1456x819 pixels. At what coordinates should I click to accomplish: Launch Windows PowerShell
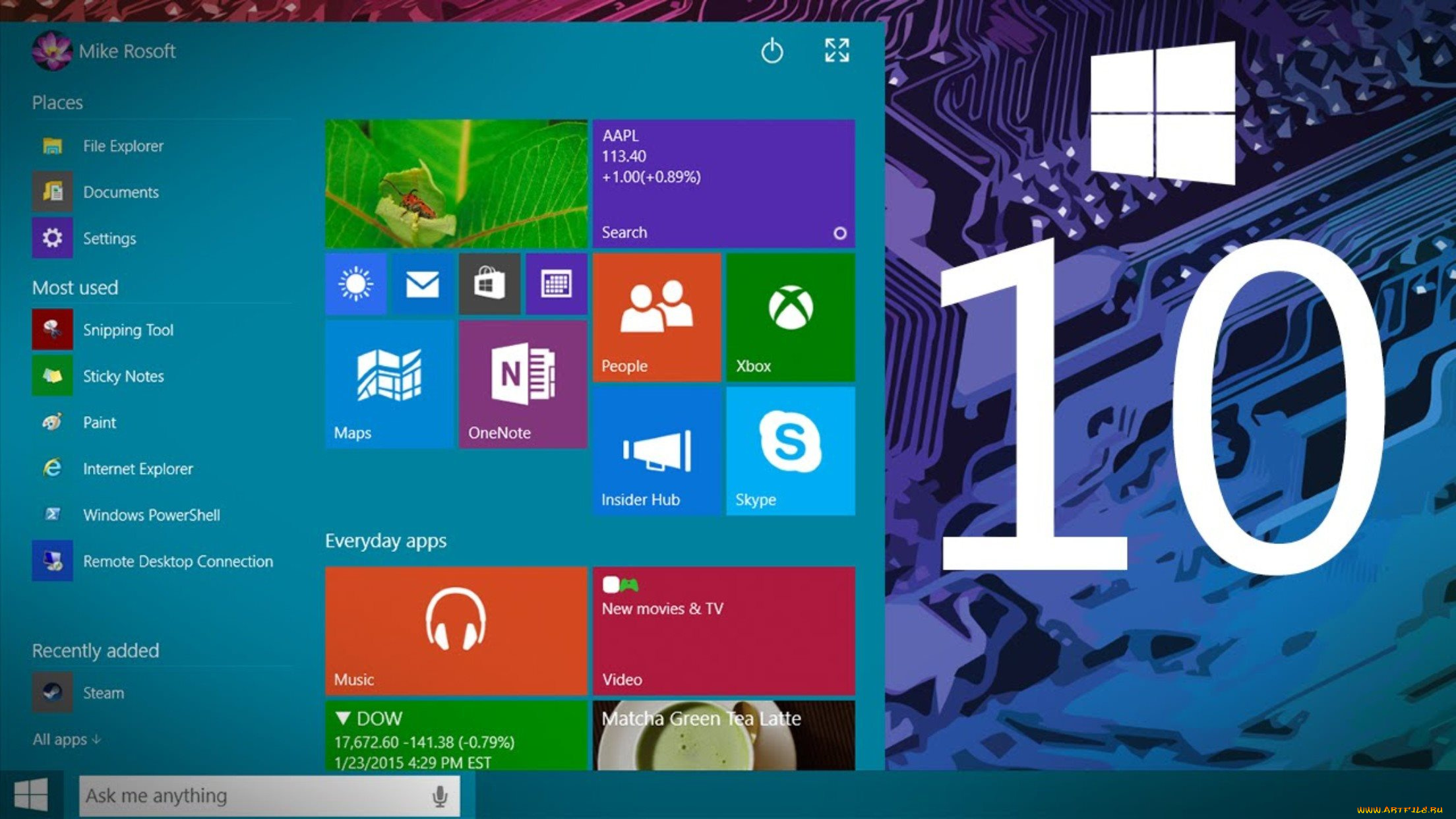point(151,515)
